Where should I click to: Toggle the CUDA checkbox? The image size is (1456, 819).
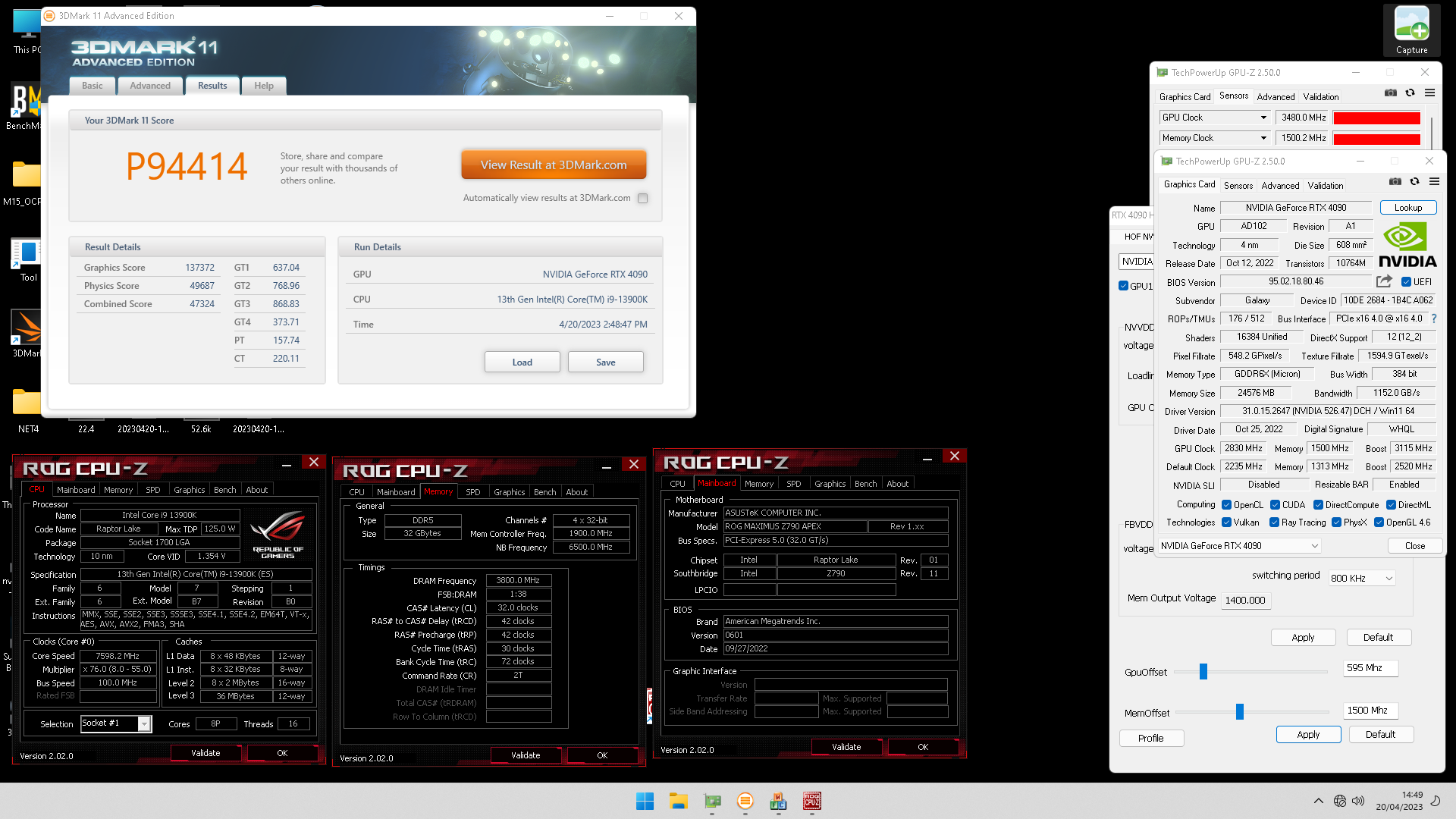[x=1275, y=504]
